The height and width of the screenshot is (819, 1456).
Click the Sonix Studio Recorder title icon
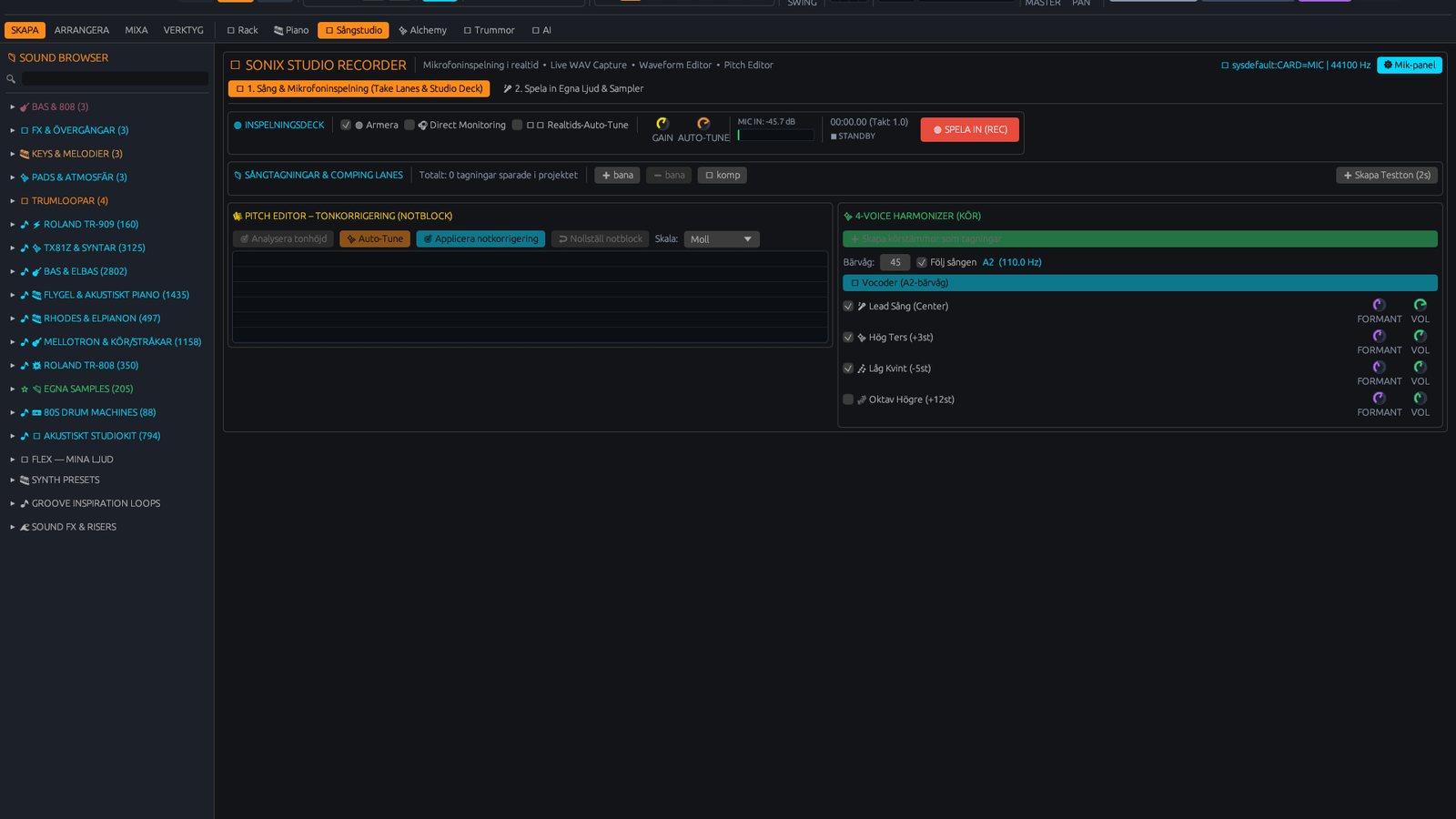[x=235, y=66]
